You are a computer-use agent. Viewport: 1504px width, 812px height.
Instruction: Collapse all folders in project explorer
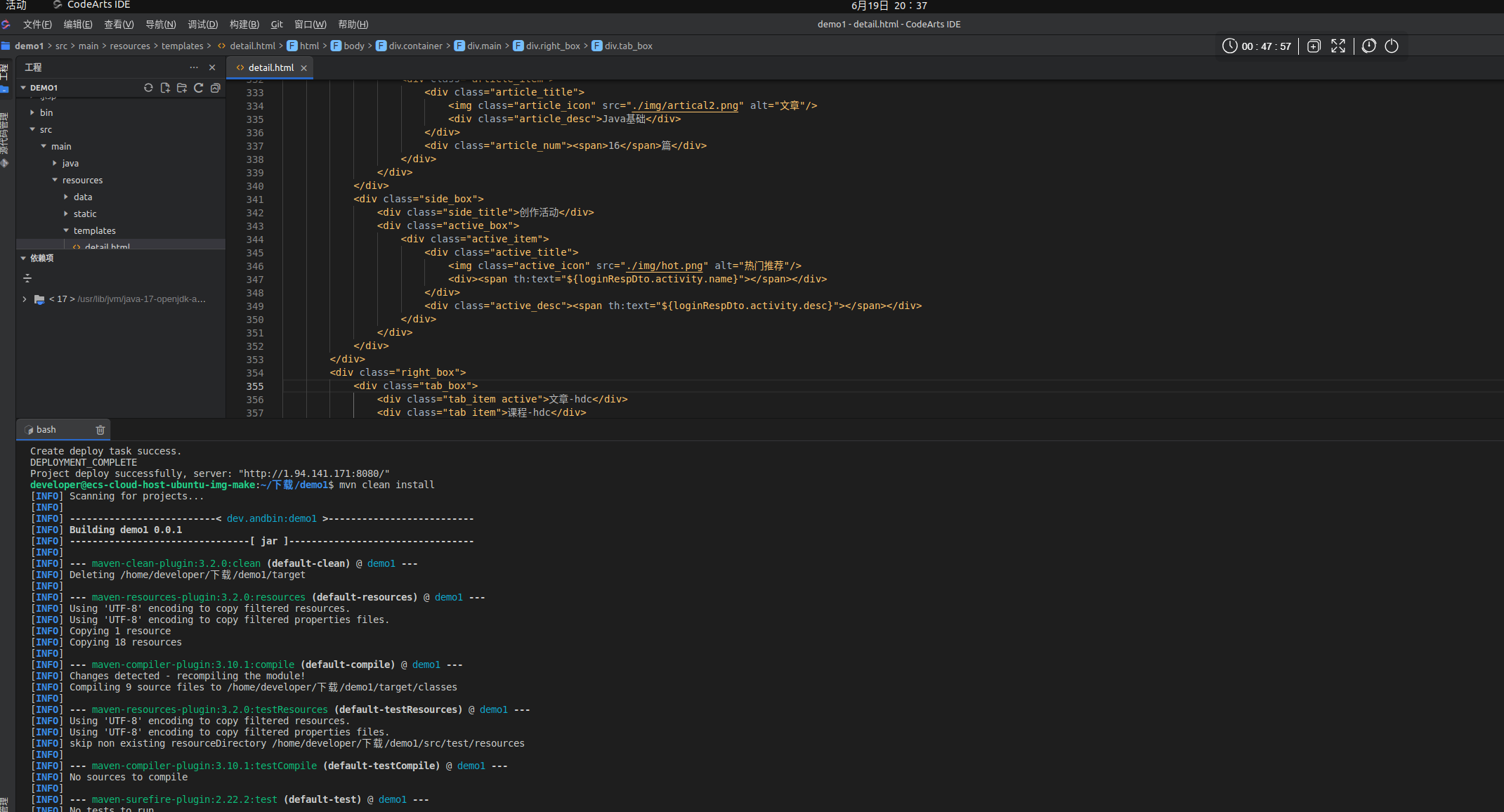point(216,88)
